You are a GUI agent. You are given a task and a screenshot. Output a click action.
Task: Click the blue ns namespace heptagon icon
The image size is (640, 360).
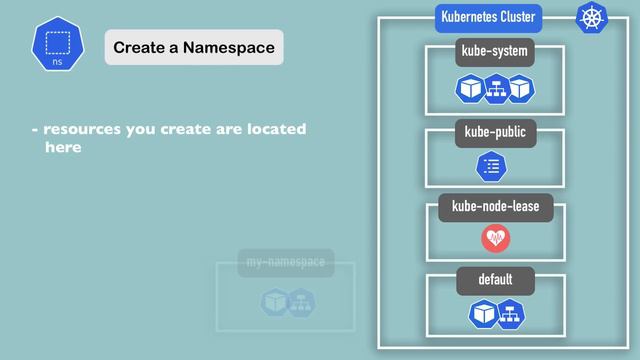[58, 44]
